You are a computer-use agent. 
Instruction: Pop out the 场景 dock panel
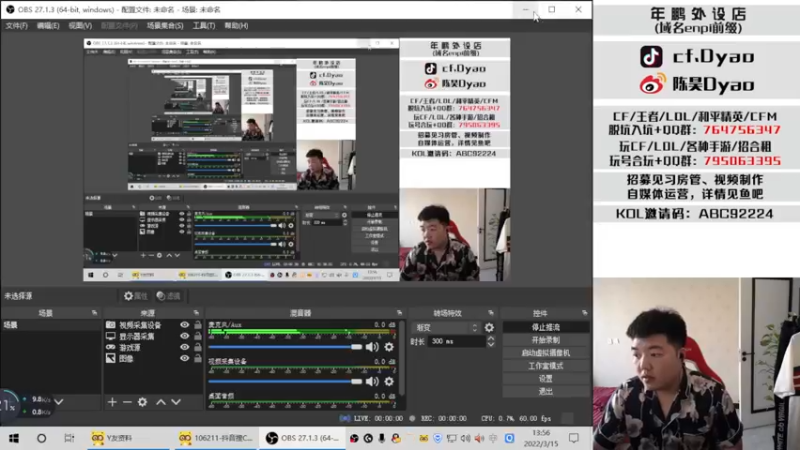pos(94,313)
